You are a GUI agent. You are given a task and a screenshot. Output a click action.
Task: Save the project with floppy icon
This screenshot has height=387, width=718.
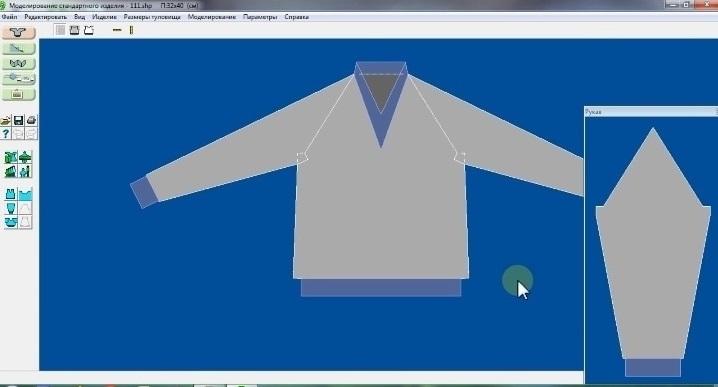coord(18,120)
